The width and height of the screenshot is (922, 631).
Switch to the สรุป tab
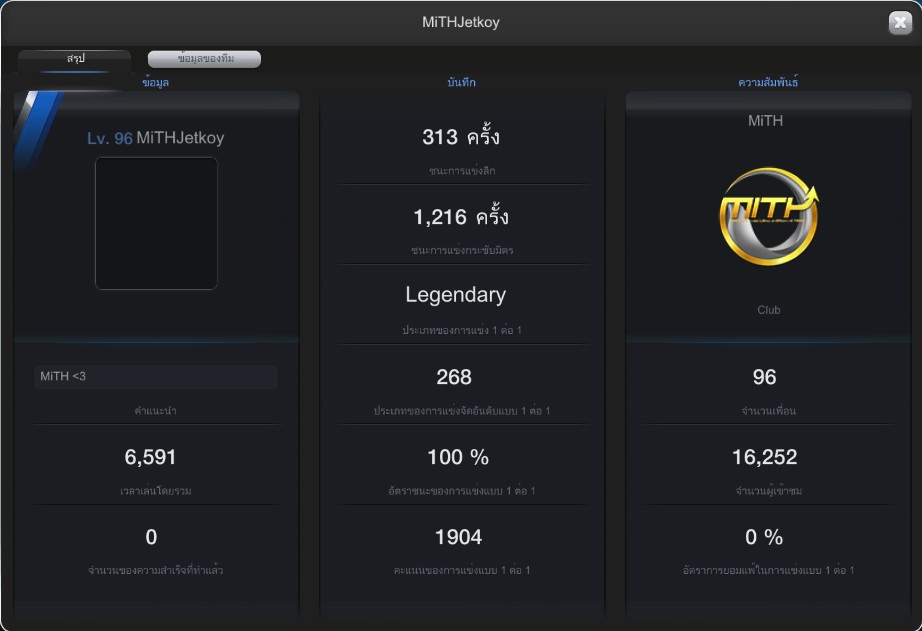(75, 59)
